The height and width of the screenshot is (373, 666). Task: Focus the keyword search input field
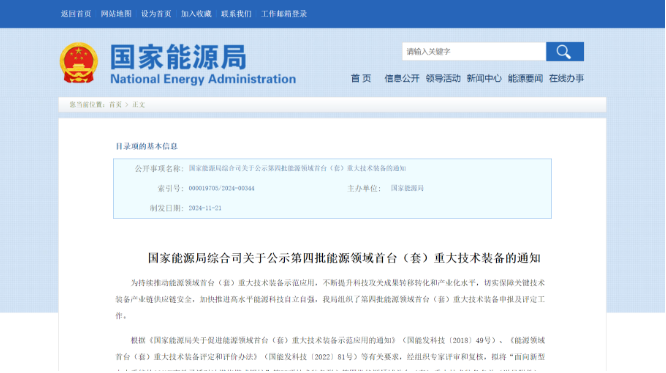474,51
